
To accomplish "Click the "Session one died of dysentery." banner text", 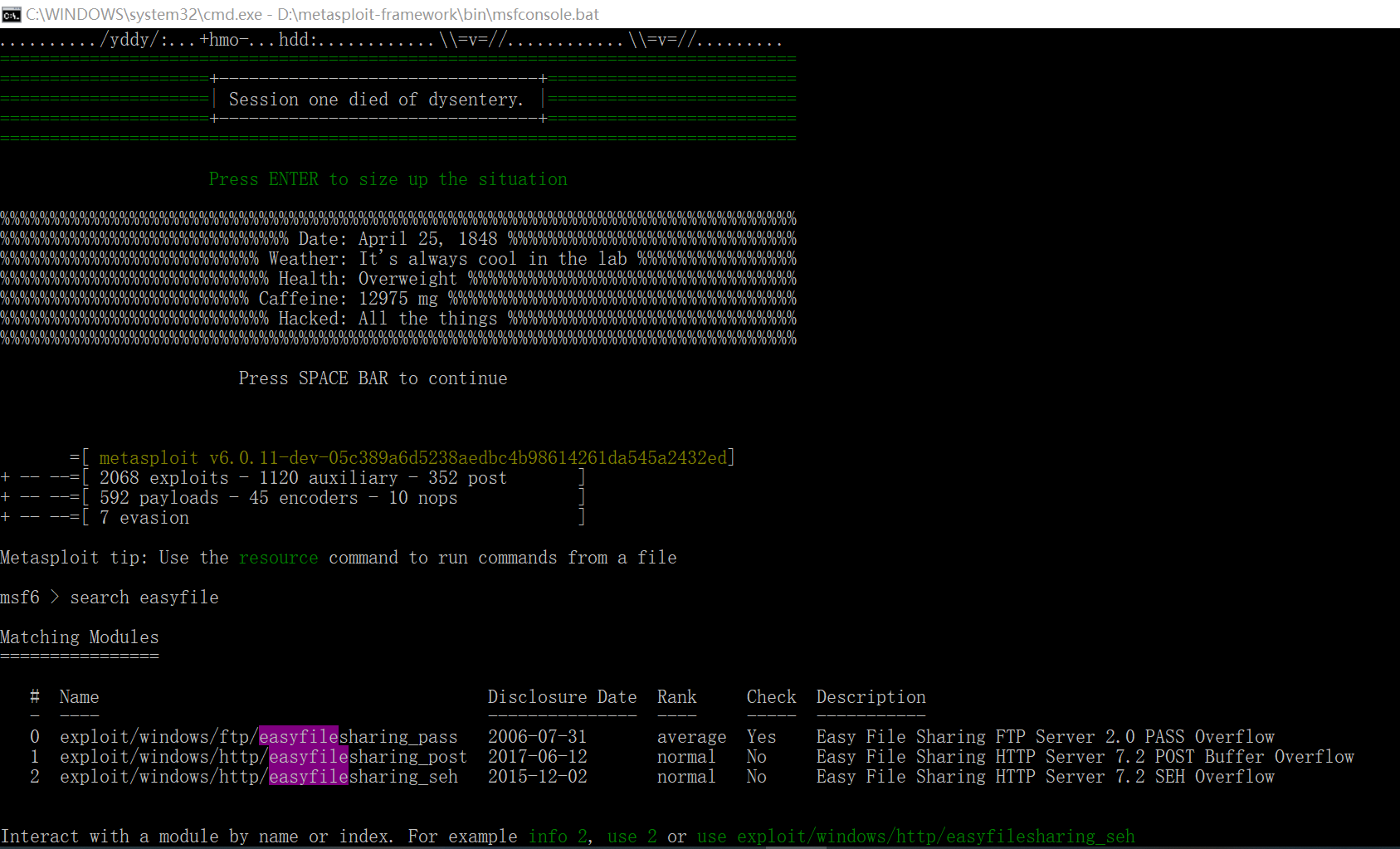I will (x=376, y=100).
